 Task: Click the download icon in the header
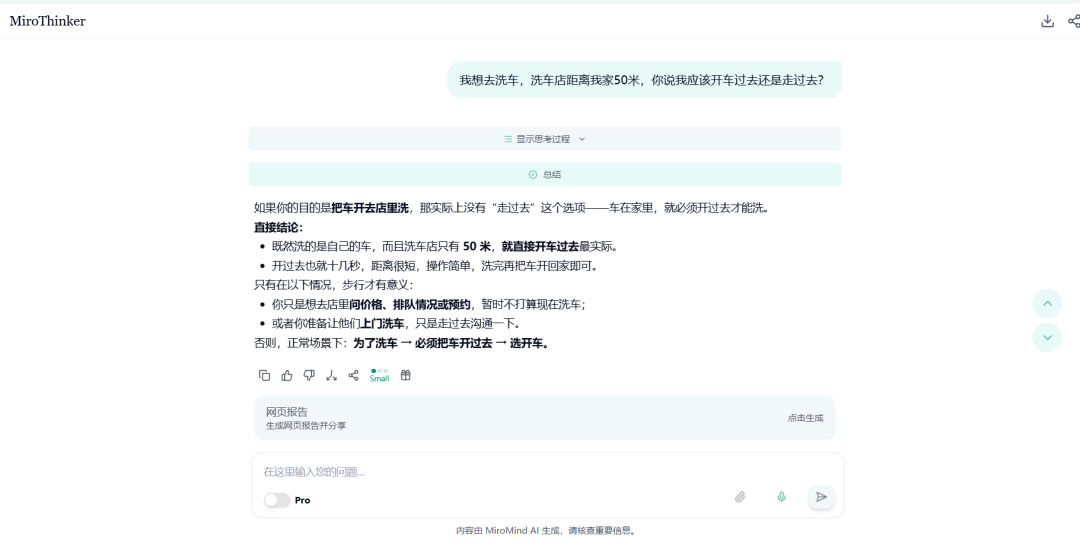1047,21
